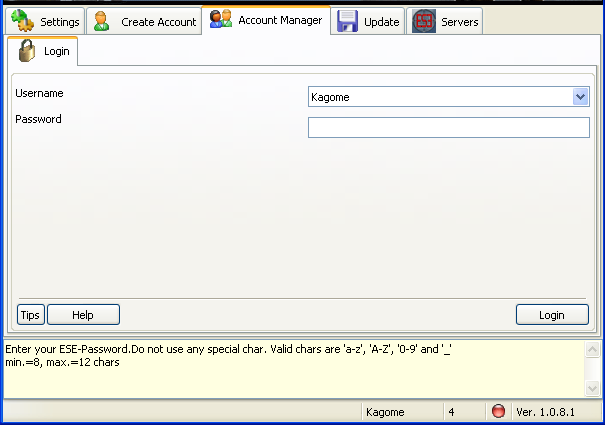Click the 'min.=8, max.=12 chars' line
Viewport: 605px width, 425px height.
click(62, 362)
